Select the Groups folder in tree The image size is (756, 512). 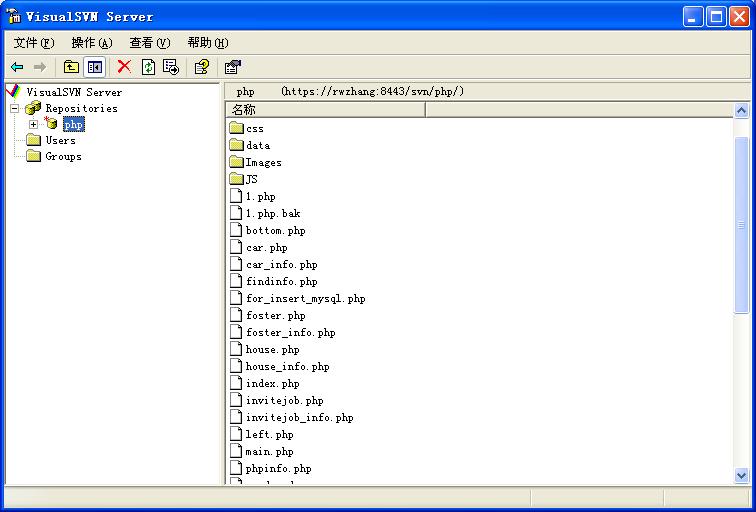(63, 157)
